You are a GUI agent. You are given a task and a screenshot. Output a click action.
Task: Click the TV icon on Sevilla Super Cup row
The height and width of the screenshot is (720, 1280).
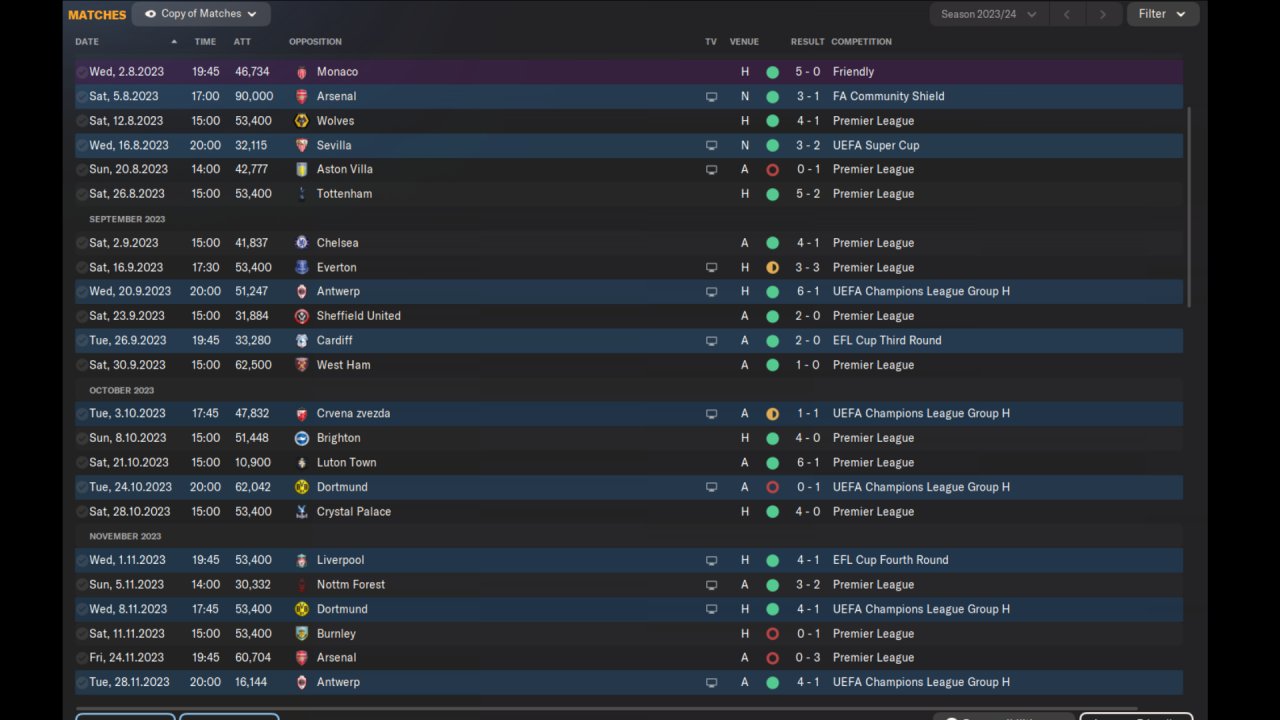point(711,146)
